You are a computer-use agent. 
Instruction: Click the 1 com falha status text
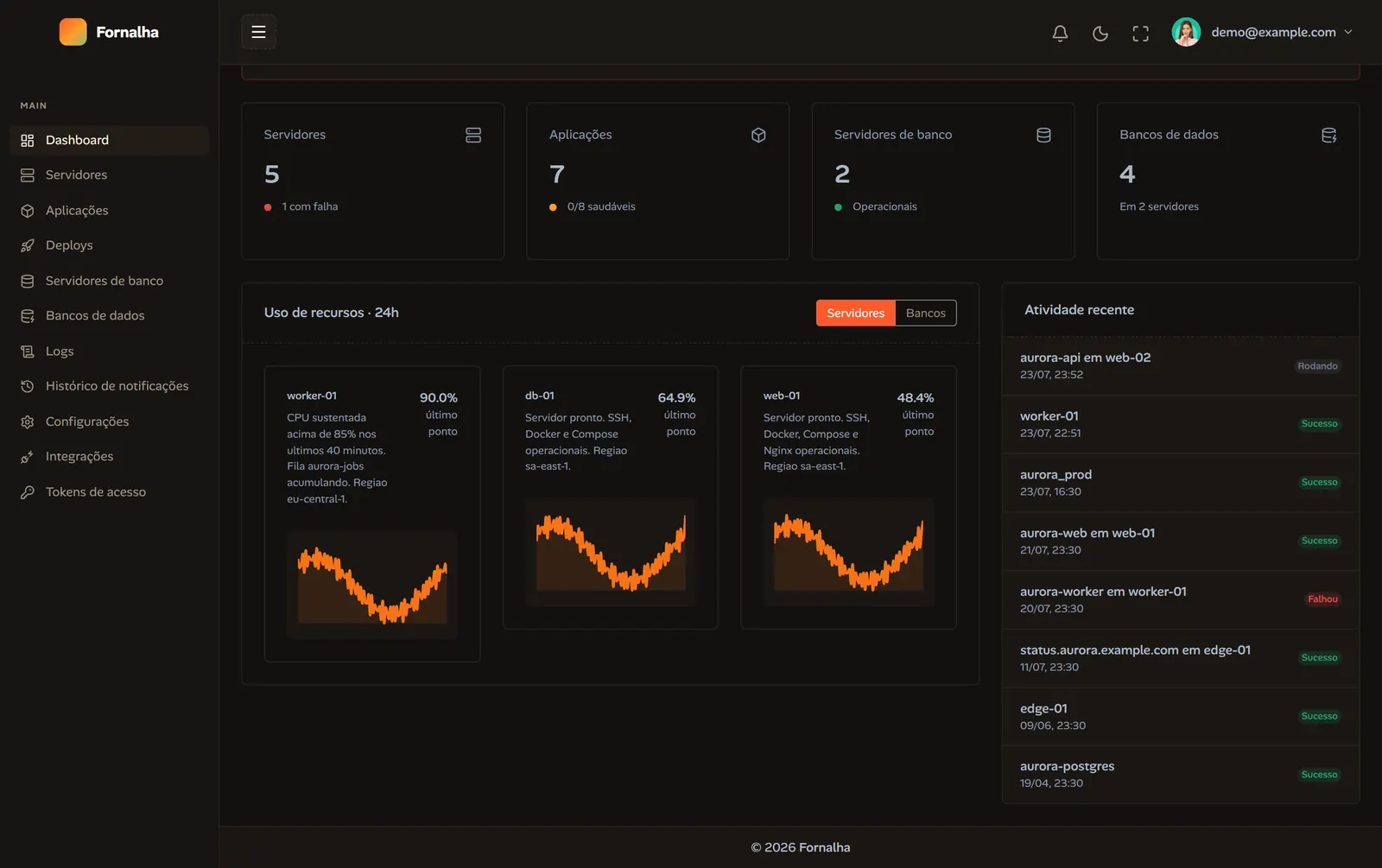tap(310, 206)
